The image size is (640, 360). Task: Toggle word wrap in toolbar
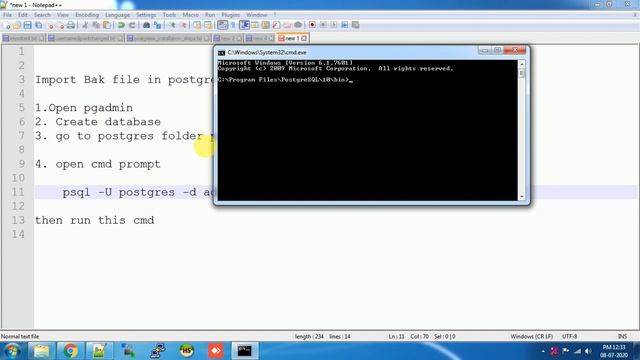222,25
